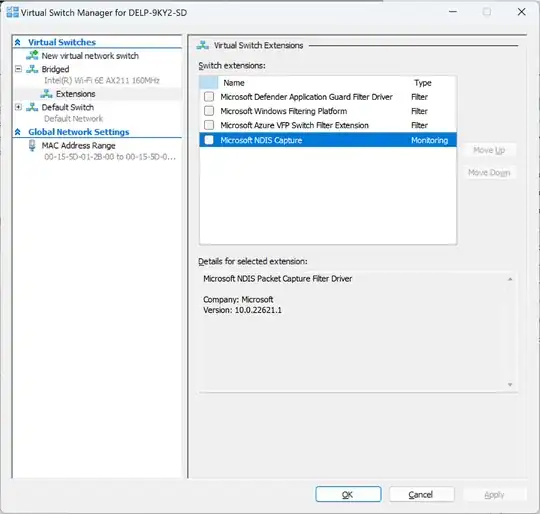Collapse the Virtual Switches section chevron

(18, 42)
